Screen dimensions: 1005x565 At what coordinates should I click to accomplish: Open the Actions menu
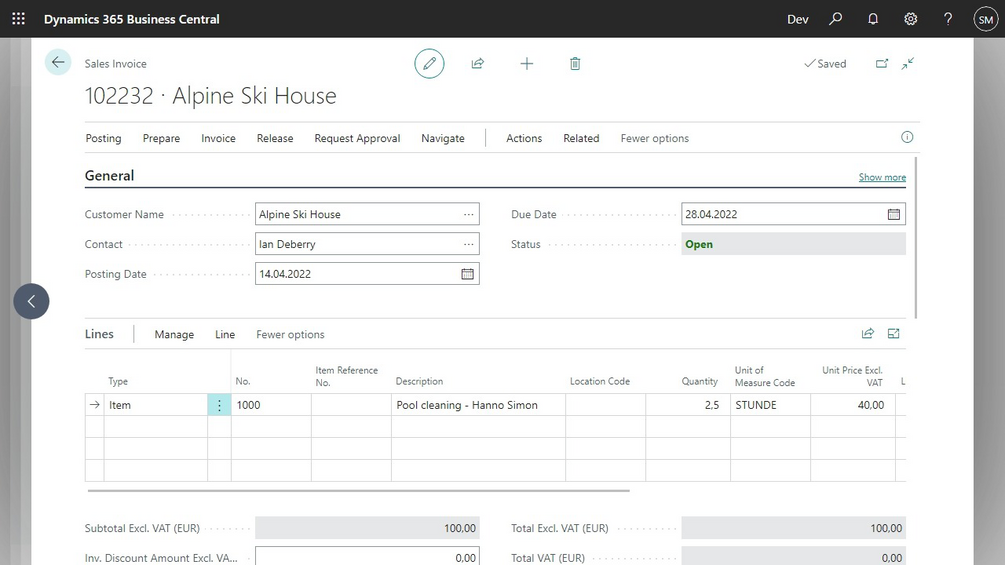[524, 138]
